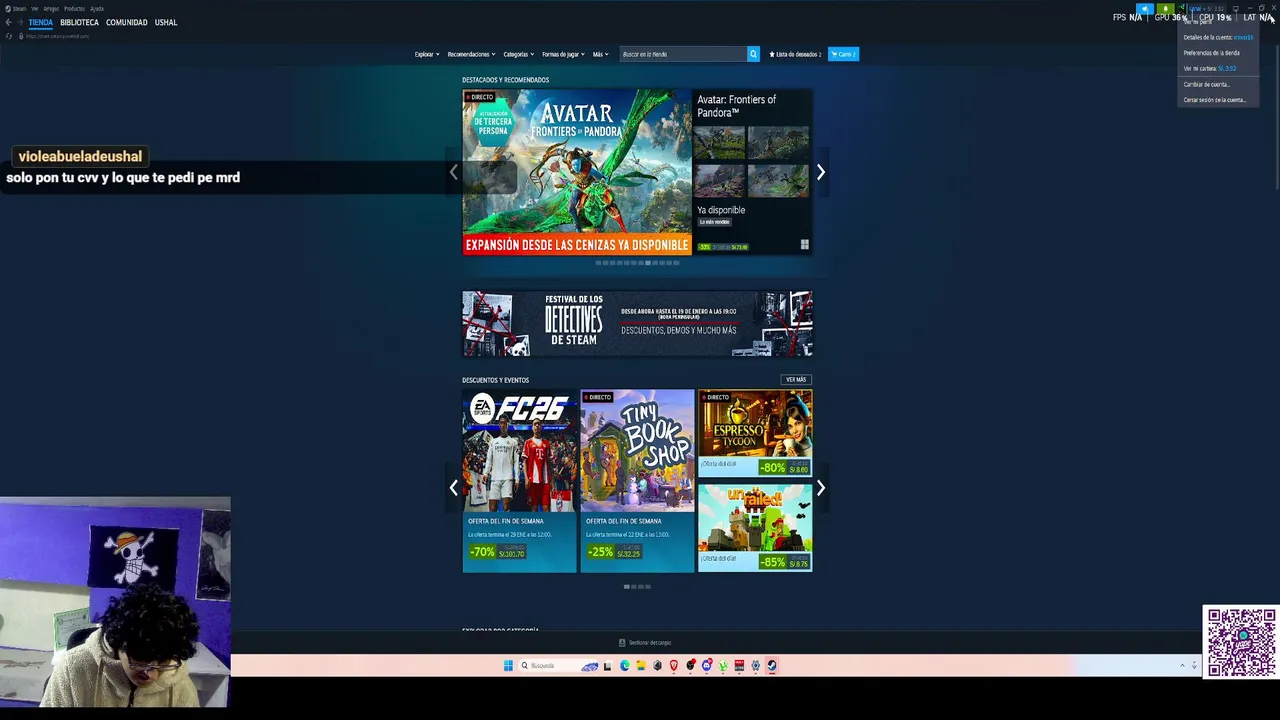Show previous featured game

[453, 172]
